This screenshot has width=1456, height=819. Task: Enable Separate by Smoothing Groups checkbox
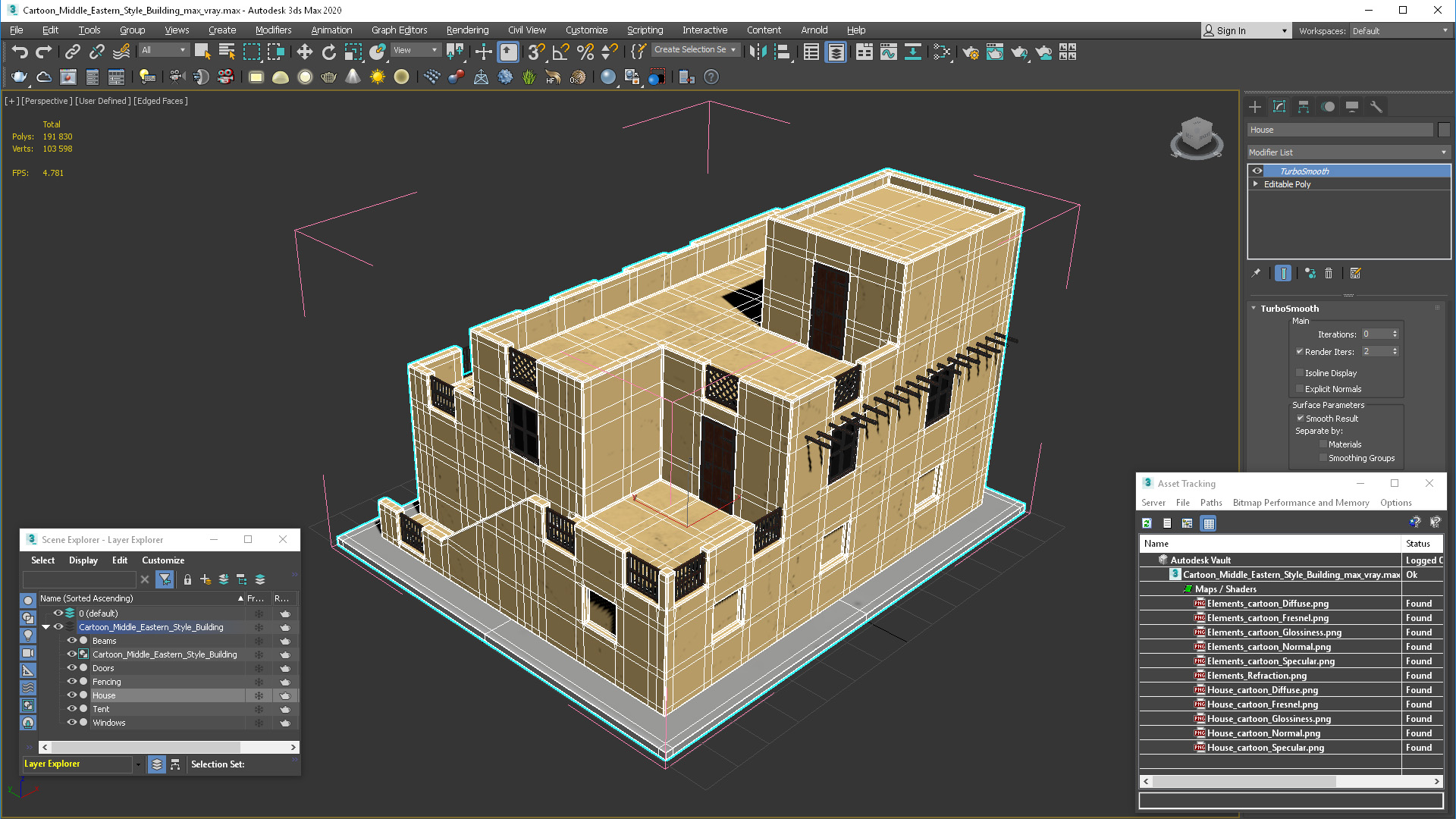[x=1323, y=458]
